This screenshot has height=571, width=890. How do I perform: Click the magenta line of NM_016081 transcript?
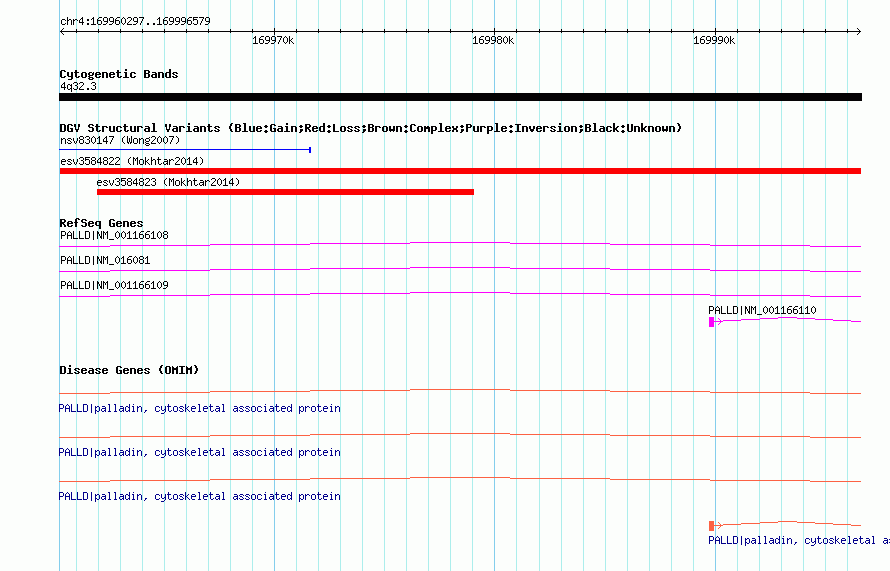pos(460,269)
